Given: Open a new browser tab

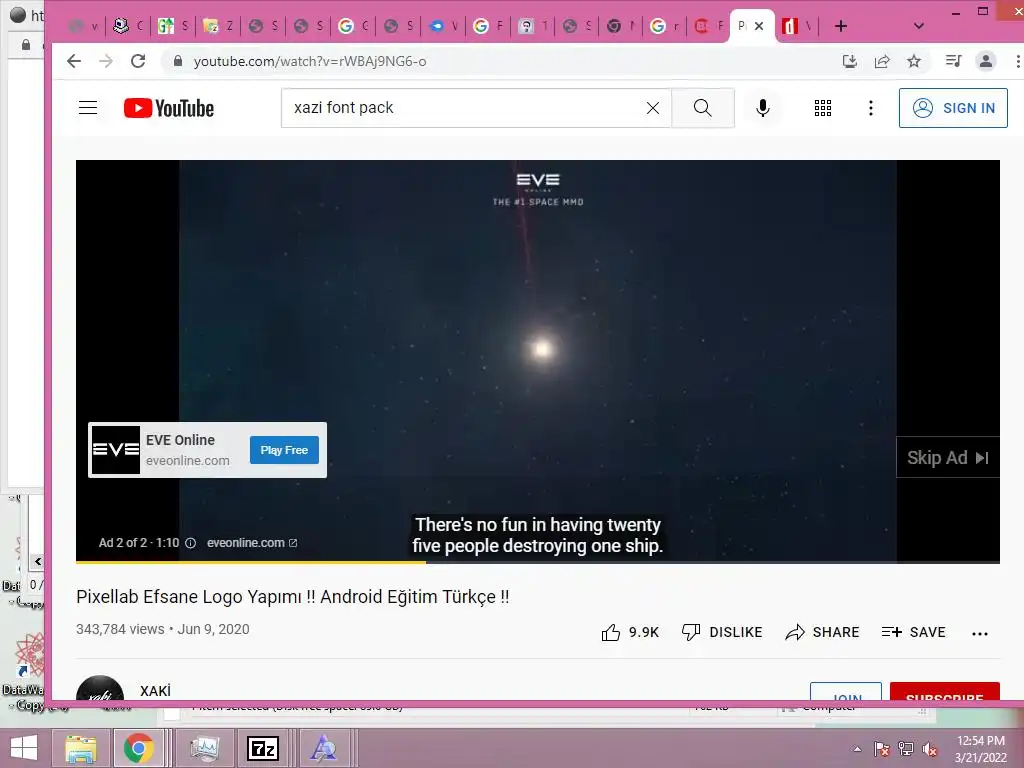Looking at the screenshot, I should click(840, 26).
